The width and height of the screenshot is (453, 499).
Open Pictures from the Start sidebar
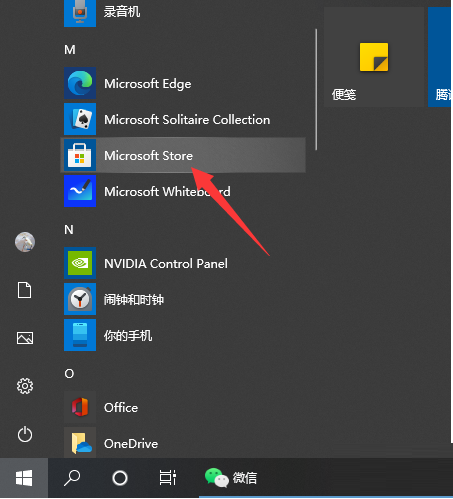pos(25,338)
